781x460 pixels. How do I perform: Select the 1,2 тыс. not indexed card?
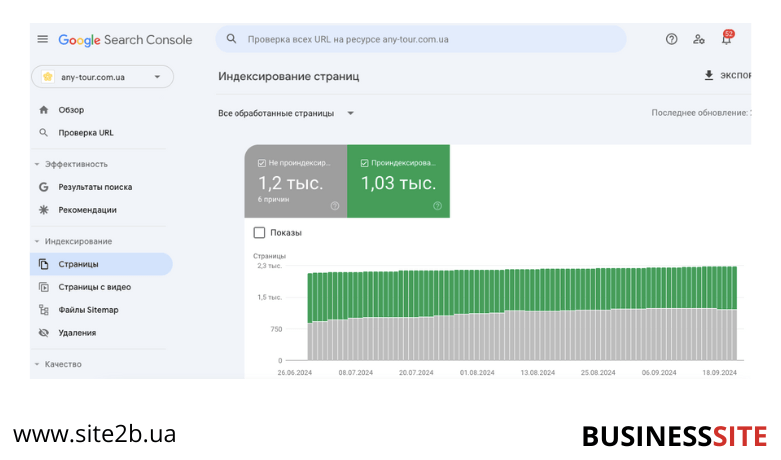pos(296,181)
